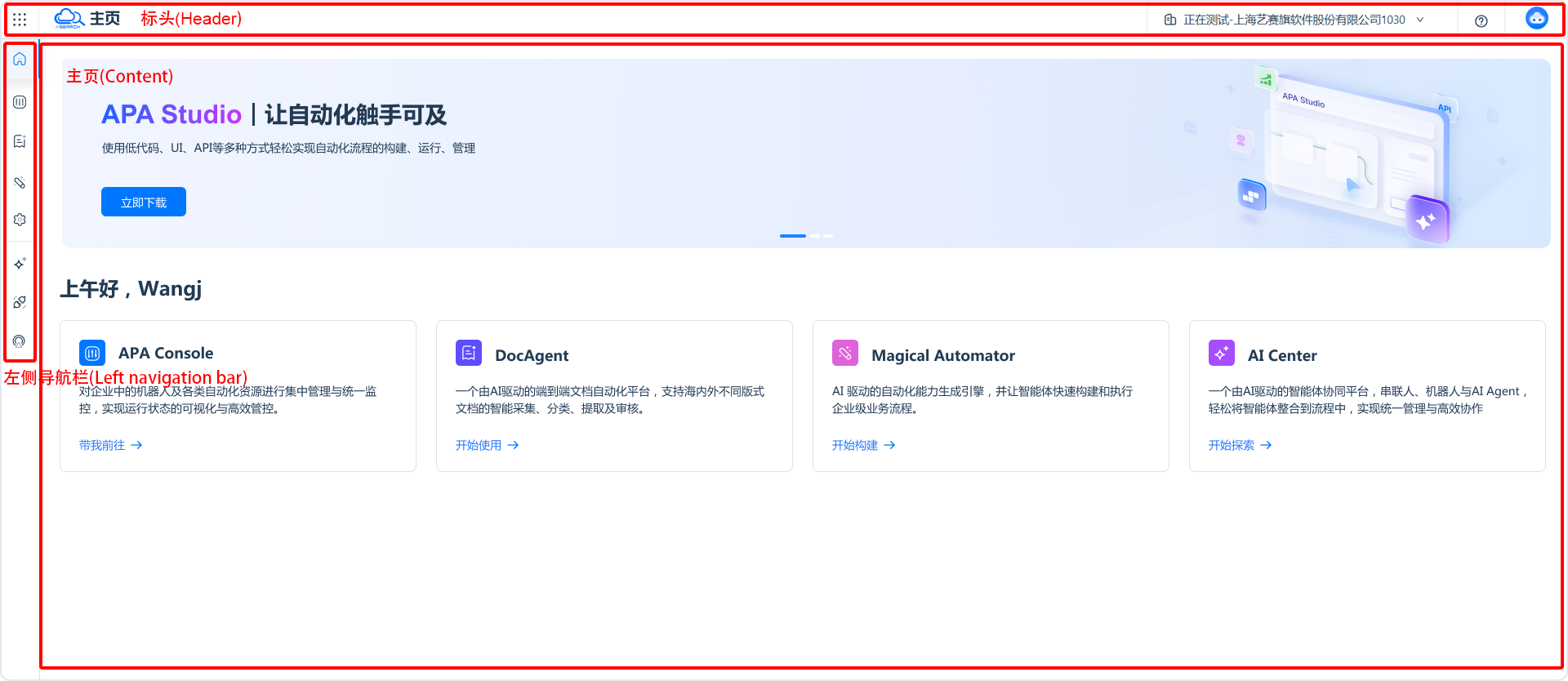
Task: Click the building icon beside the company name
Action: (1170, 20)
